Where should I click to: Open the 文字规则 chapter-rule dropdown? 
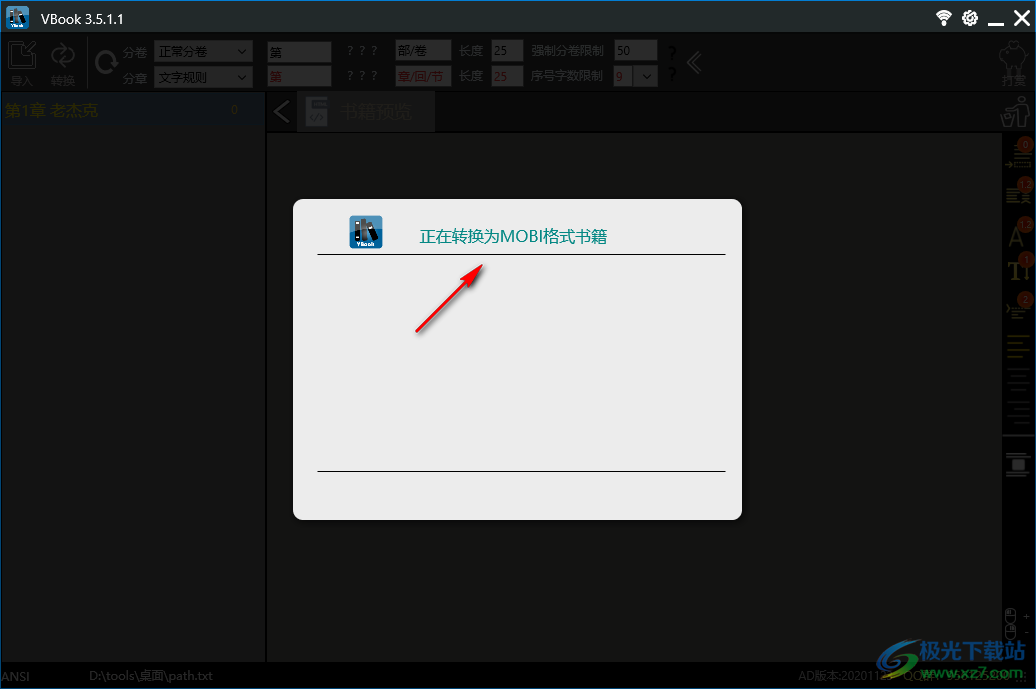pyautogui.click(x=203, y=77)
